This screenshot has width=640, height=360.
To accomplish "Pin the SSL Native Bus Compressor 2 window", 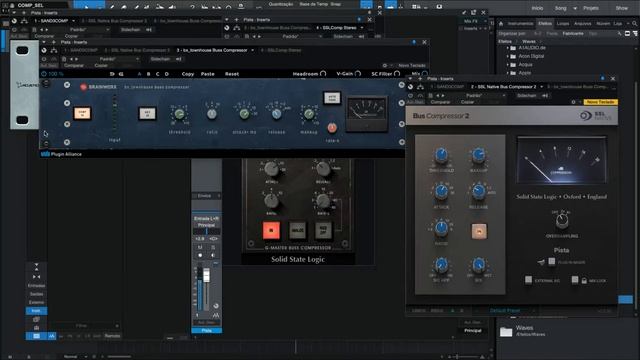I will pyautogui.click(x=602, y=78).
